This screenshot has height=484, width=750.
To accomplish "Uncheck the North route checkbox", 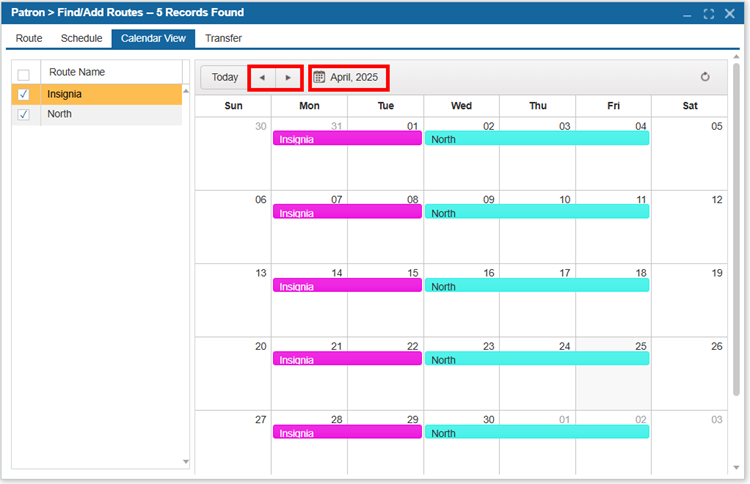I will click(x=24, y=115).
